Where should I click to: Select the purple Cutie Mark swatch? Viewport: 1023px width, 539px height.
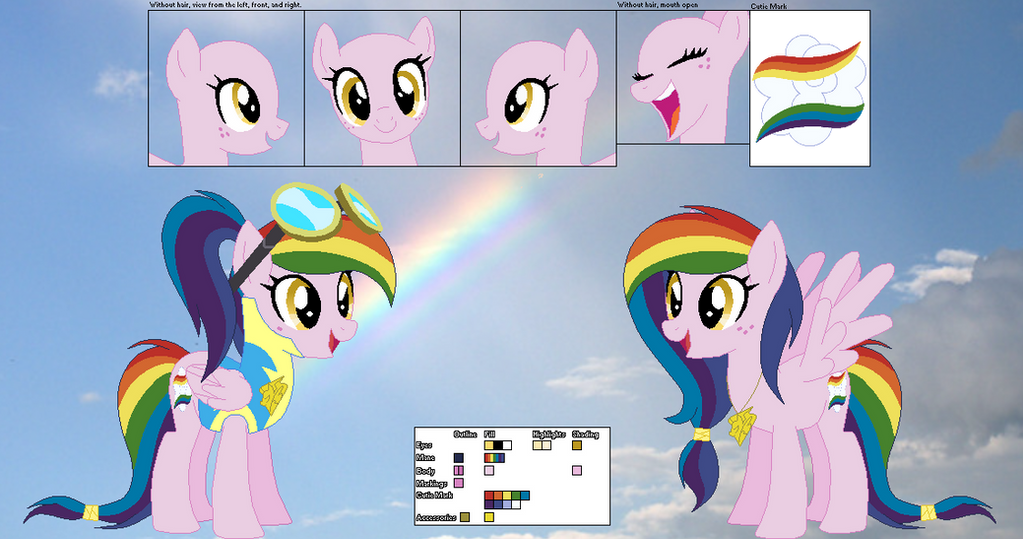pyautogui.click(x=489, y=504)
